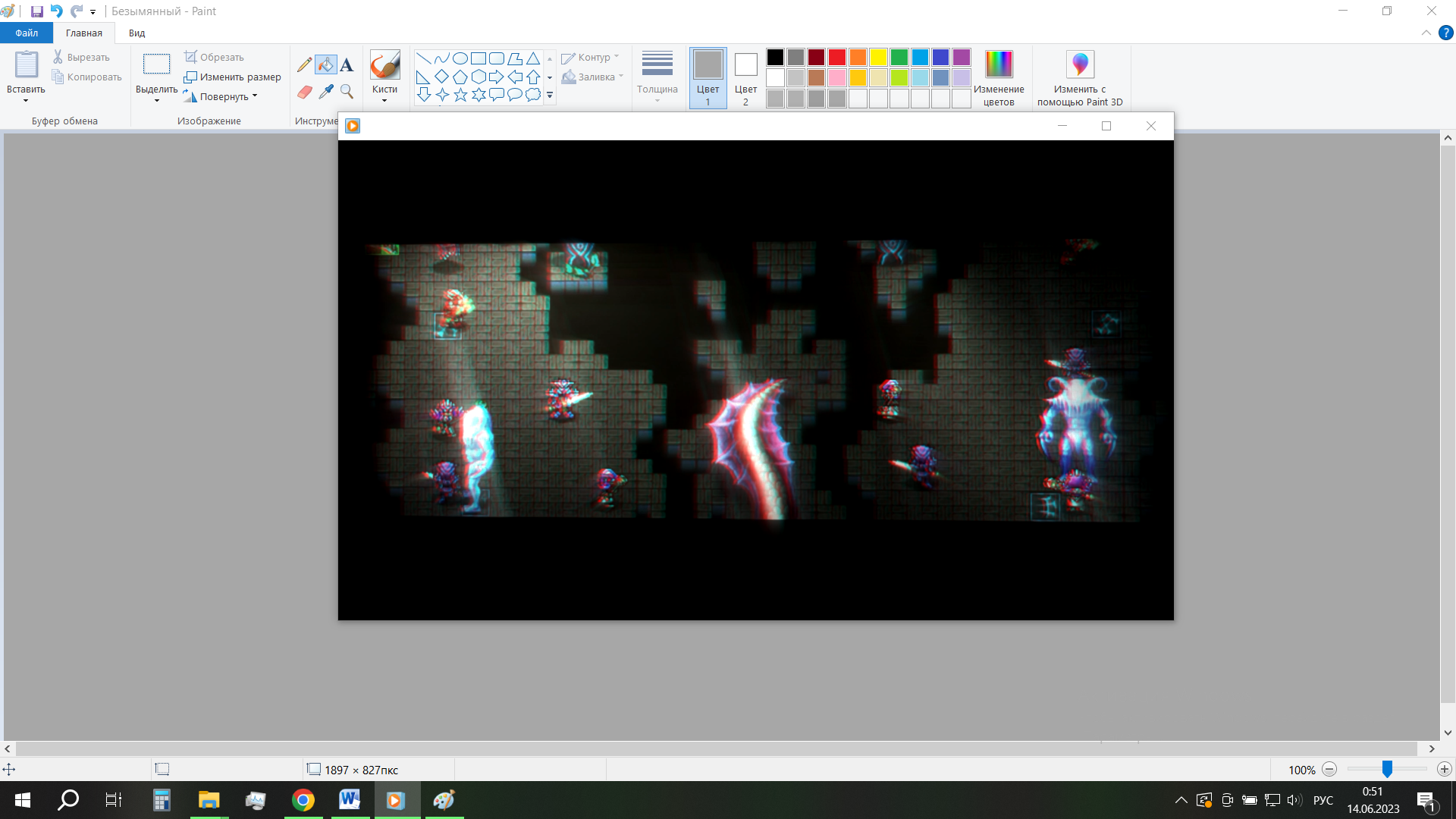Open Word from the taskbar
Viewport: 1456px width, 819px height.
tap(350, 800)
